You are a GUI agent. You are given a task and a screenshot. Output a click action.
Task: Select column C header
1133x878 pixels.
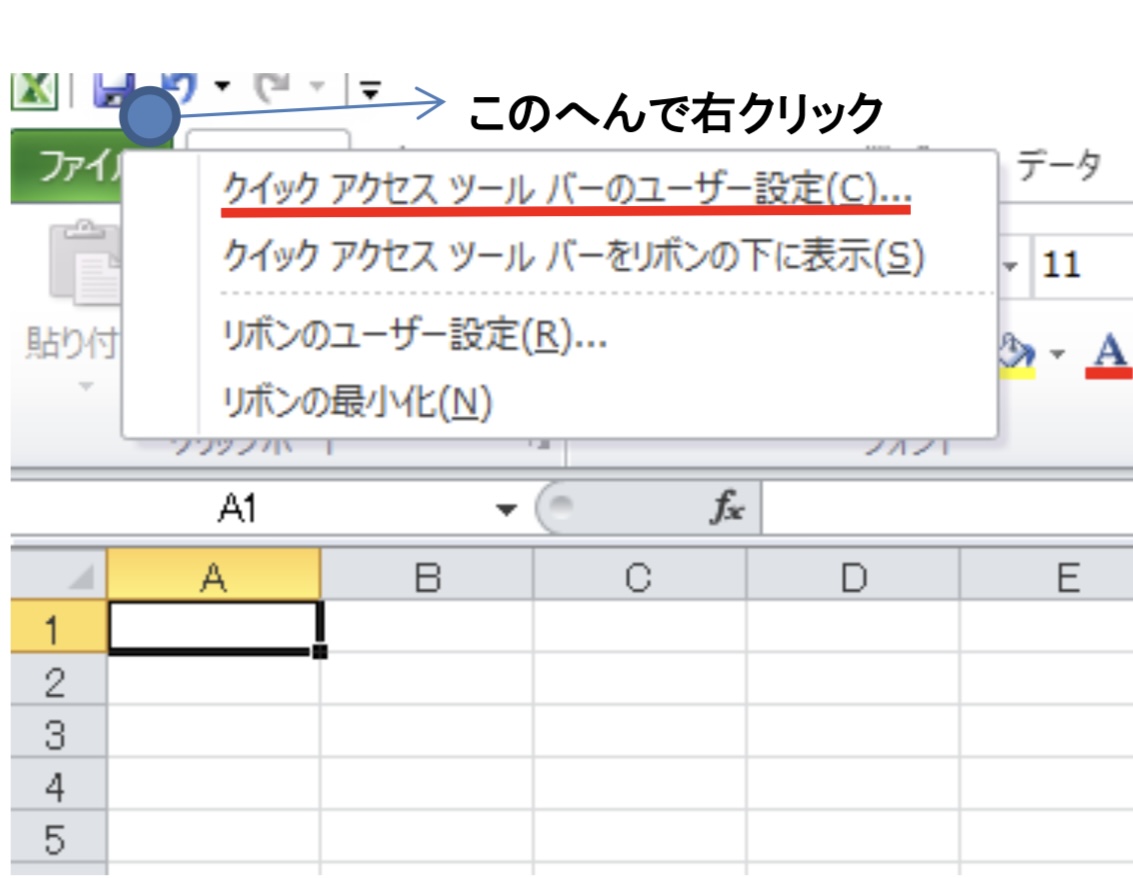pos(639,578)
